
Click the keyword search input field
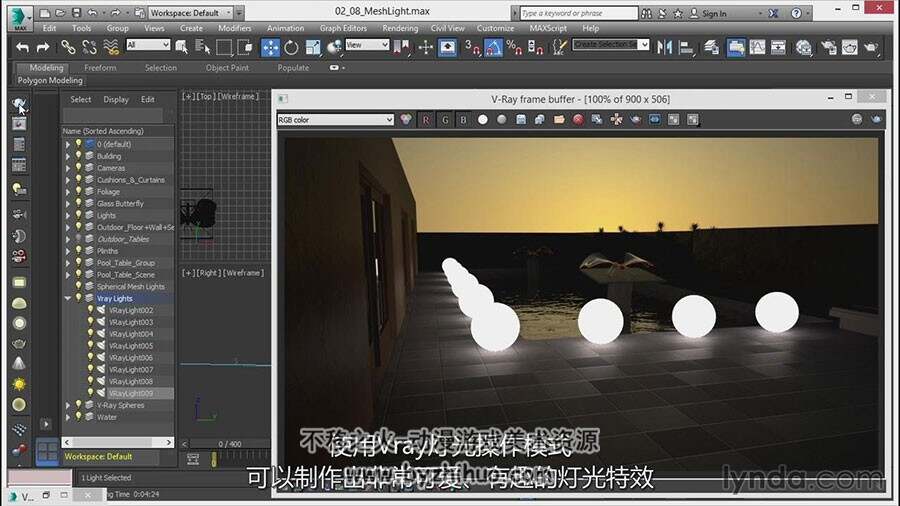[579, 13]
